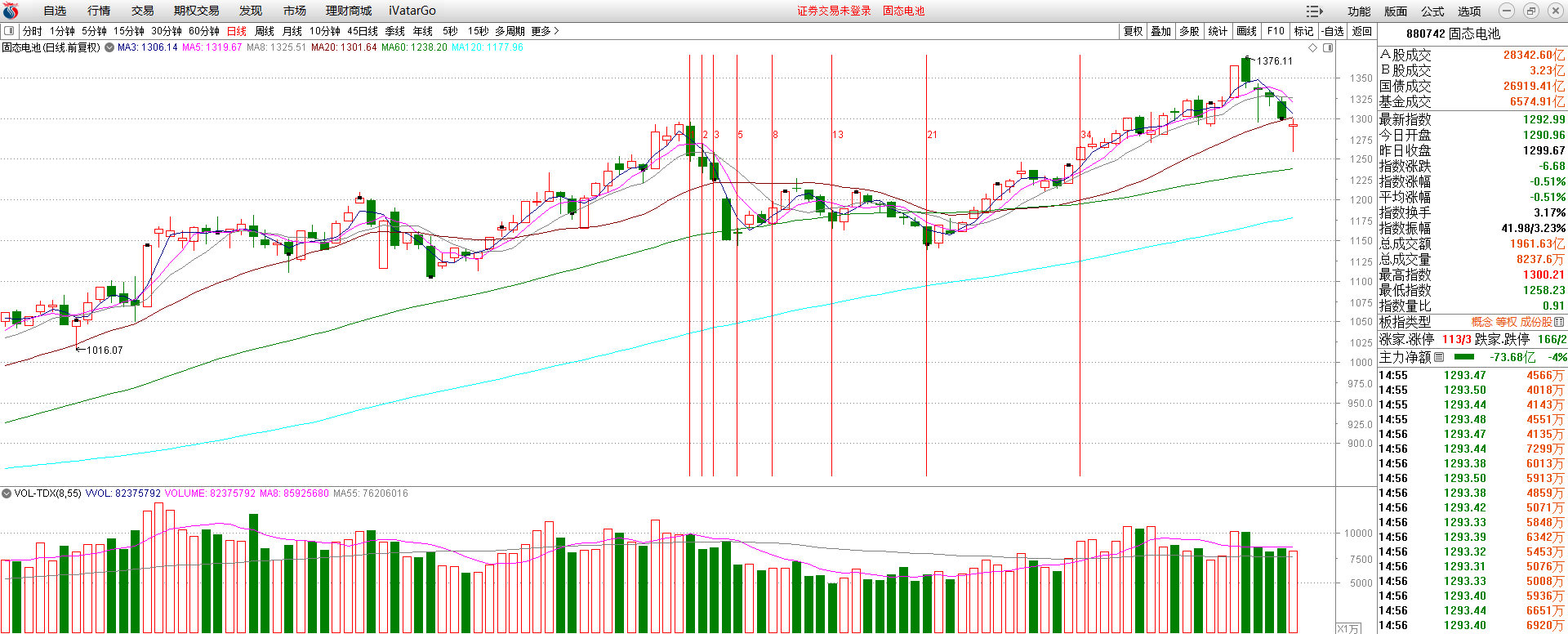Click the green 主力净额 indicator bar
Viewport: 1568px width, 634px height.
point(1465,357)
